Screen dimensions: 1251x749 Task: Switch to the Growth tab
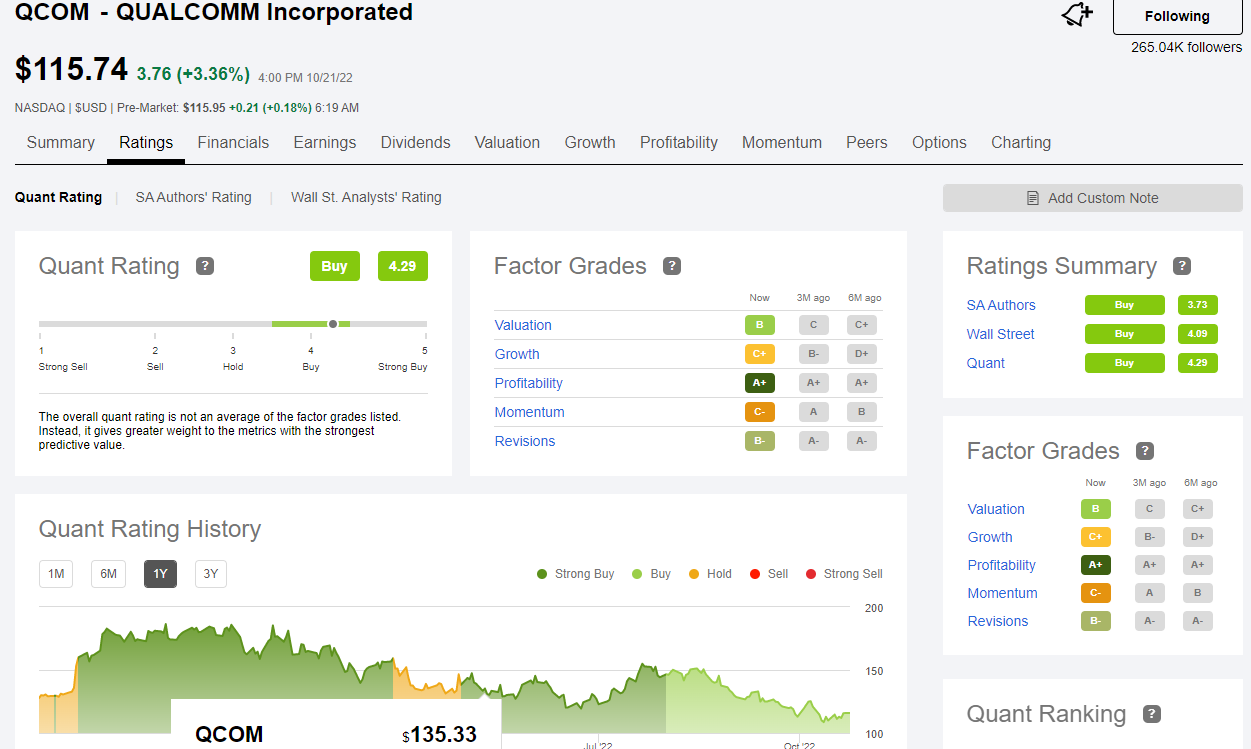click(590, 142)
